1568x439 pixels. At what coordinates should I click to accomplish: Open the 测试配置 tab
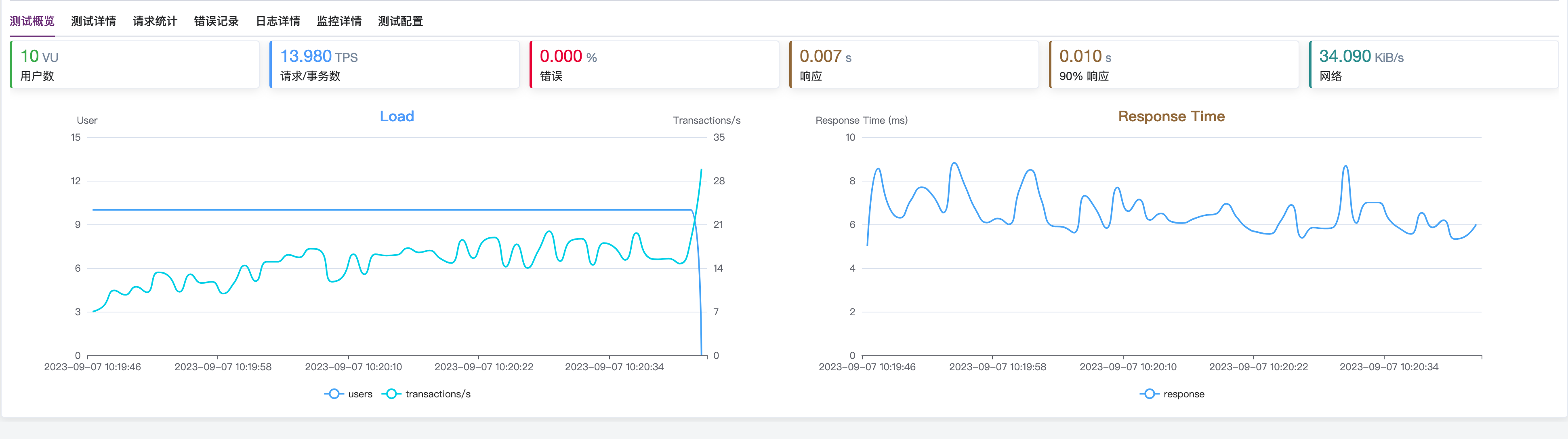pos(401,21)
